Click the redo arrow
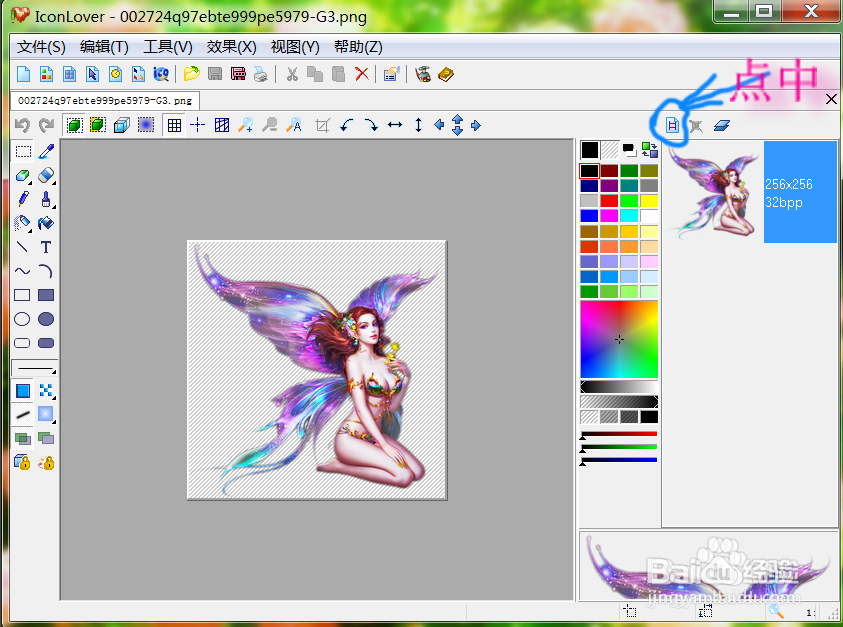843x627 pixels. 46,125
